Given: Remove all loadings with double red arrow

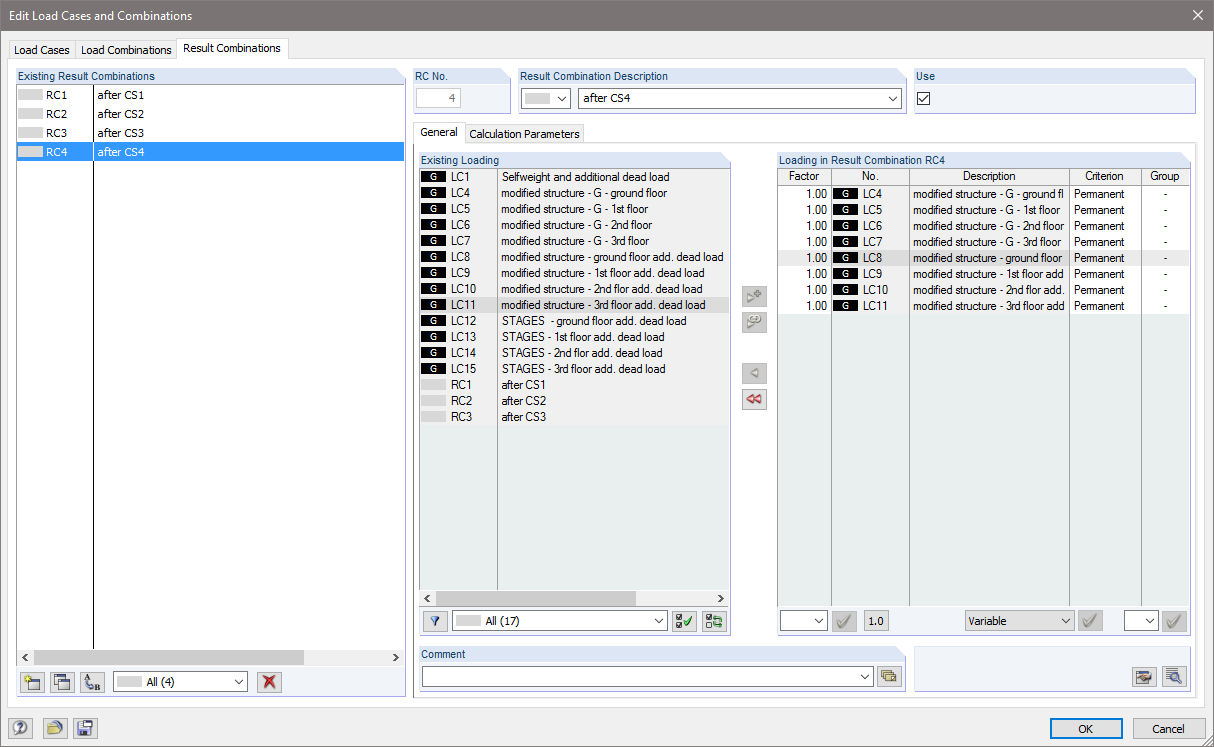Looking at the screenshot, I should point(754,399).
